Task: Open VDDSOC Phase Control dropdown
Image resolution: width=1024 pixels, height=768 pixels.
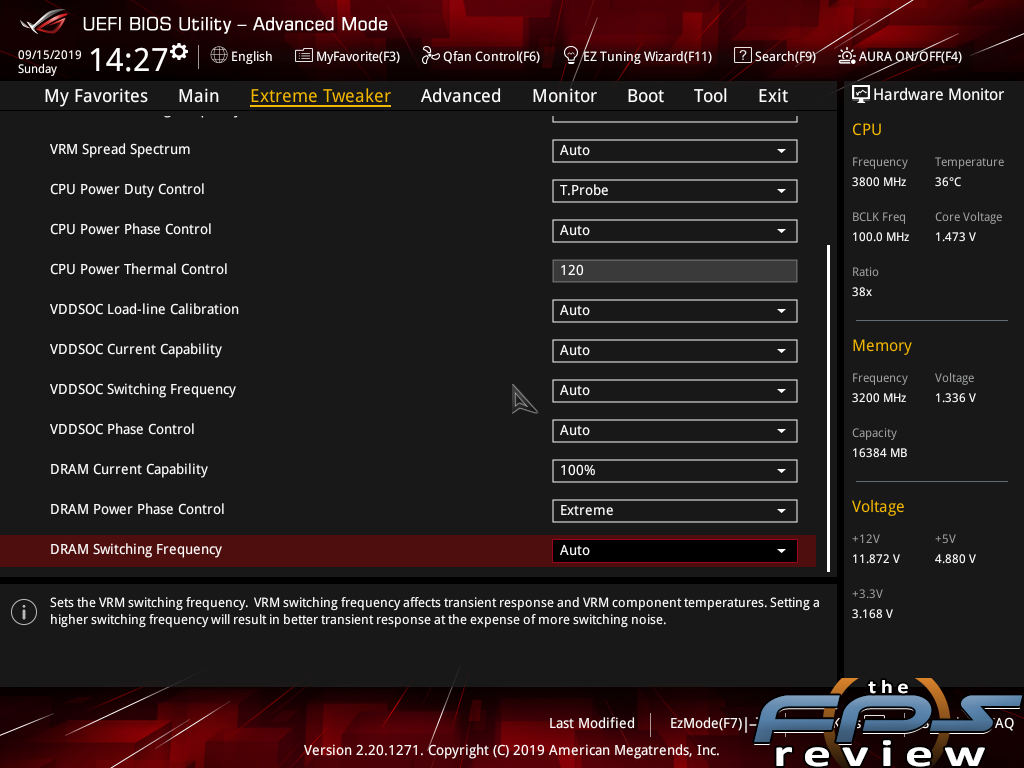Action: coord(675,431)
